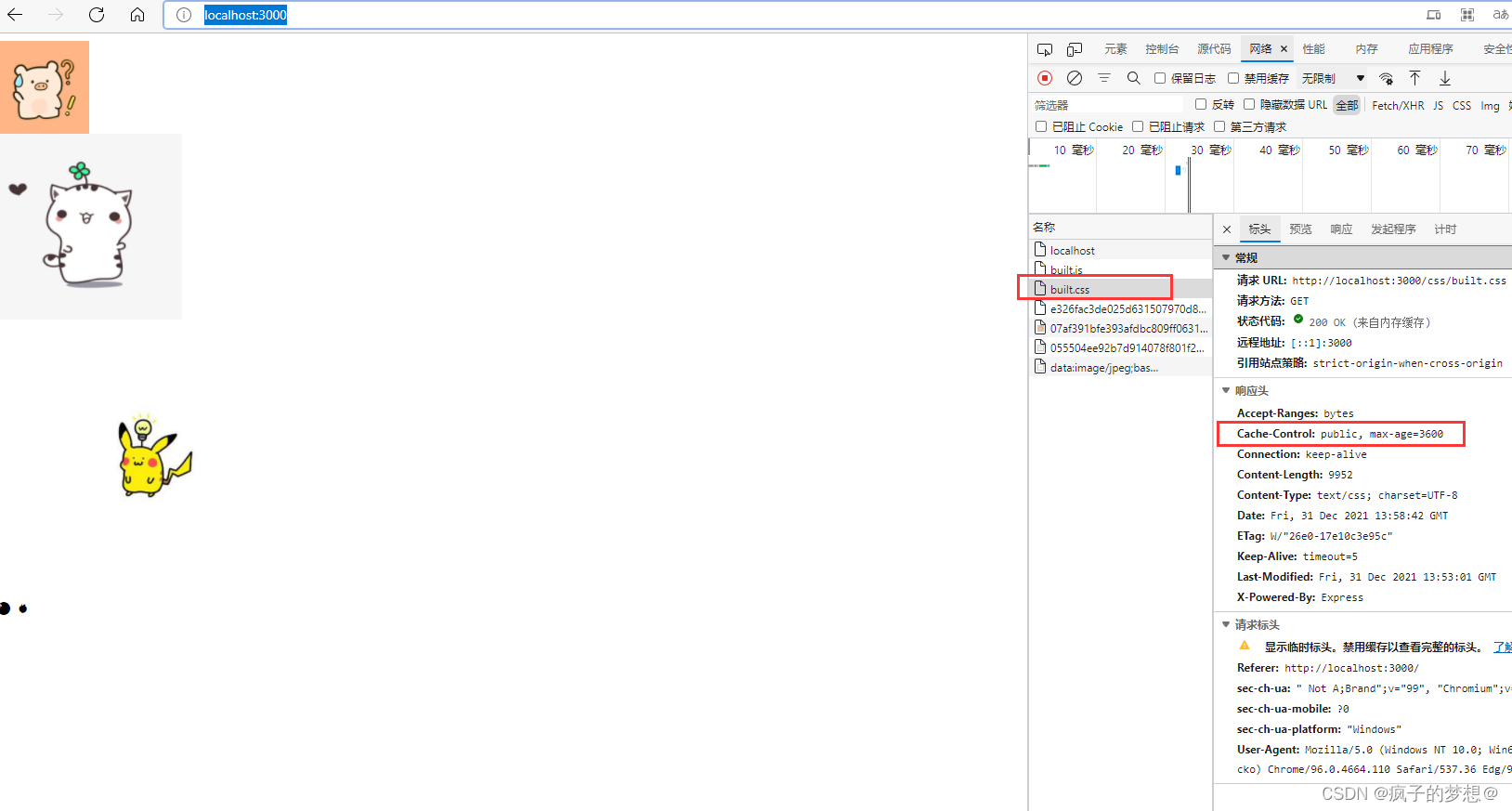Select the 07af391bfe393afdbc... request row
This screenshot has width=1512, height=811.
click(1120, 328)
